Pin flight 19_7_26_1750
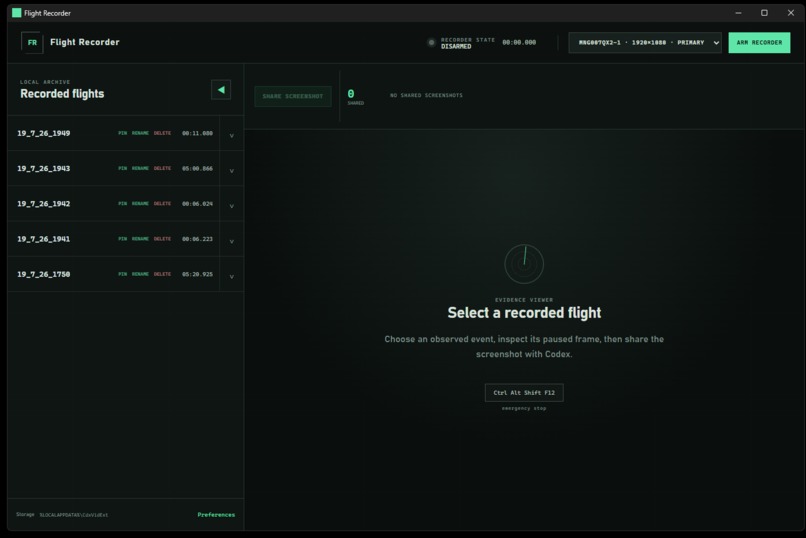 tap(122, 274)
